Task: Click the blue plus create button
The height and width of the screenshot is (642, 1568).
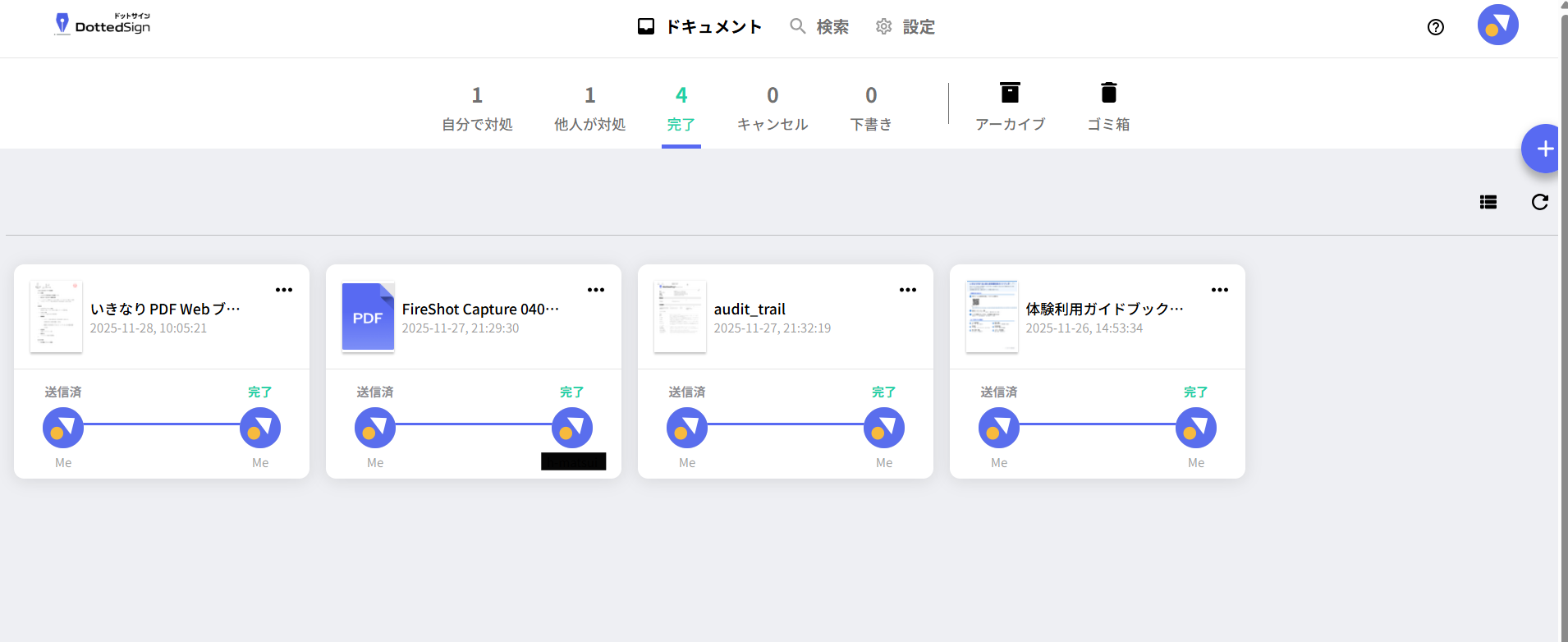Action: point(1544,149)
